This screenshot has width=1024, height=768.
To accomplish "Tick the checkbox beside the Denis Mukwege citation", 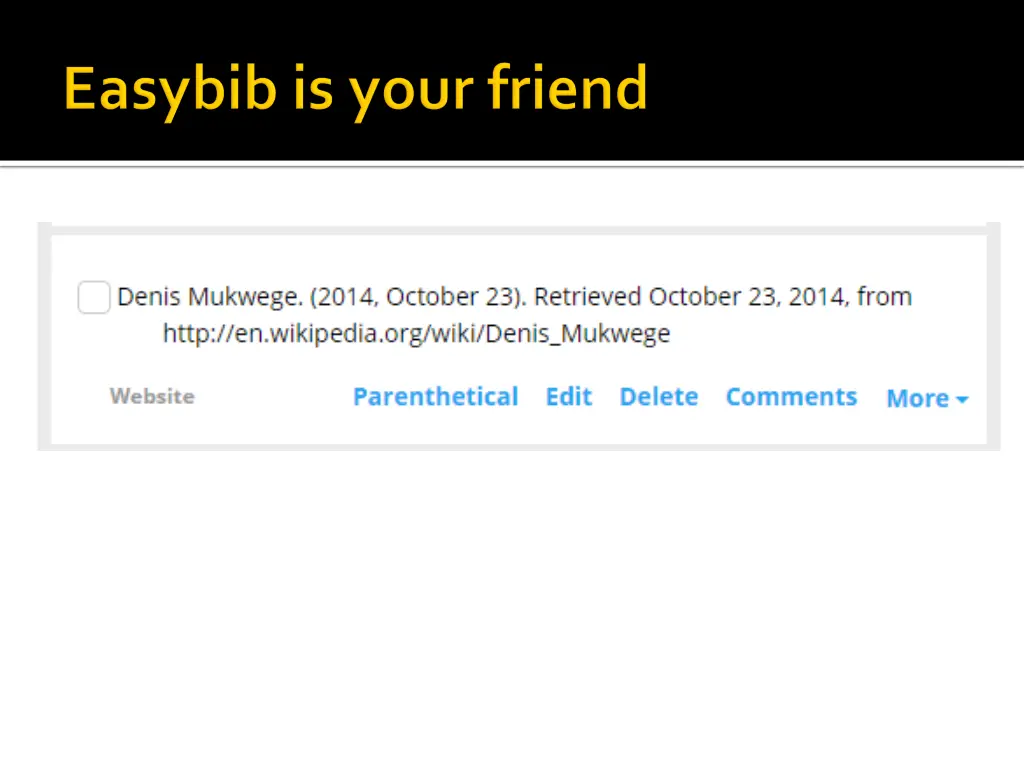I will pyautogui.click(x=93, y=297).
